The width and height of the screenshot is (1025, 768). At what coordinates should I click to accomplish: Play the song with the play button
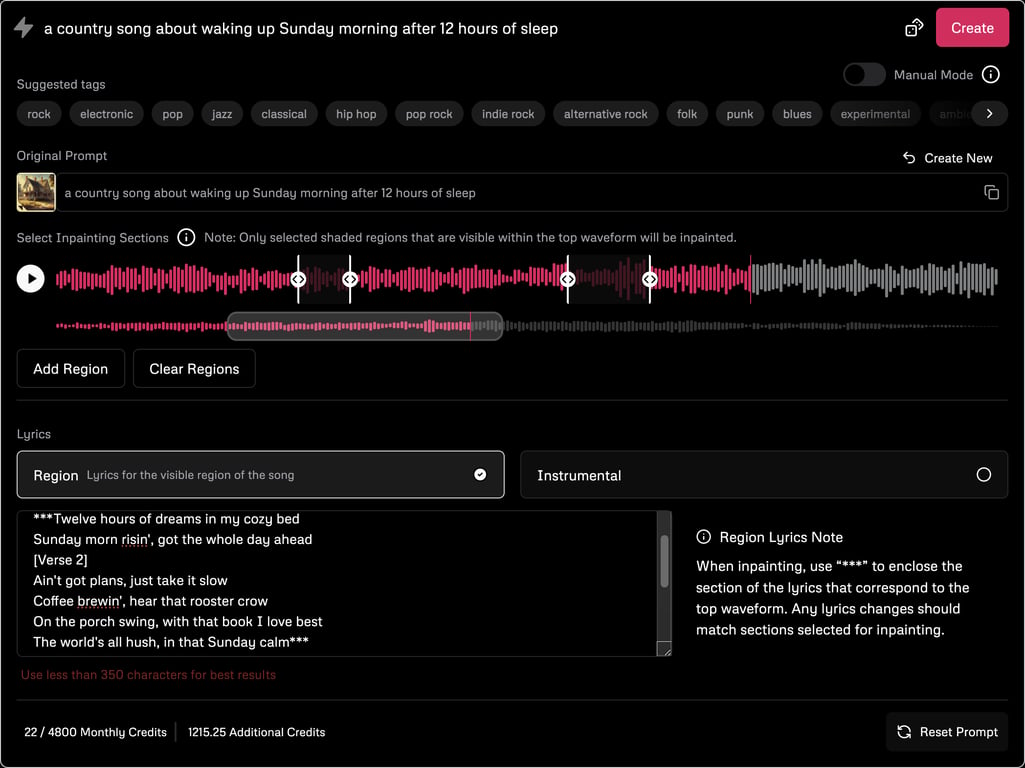pyautogui.click(x=31, y=278)
